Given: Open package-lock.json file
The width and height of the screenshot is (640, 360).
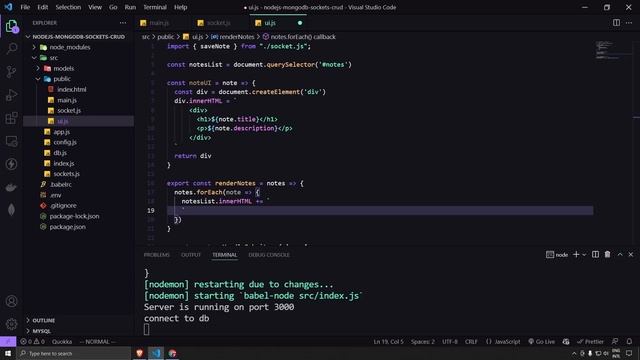Looking at the screenshot, I should [x=74, y=216].
